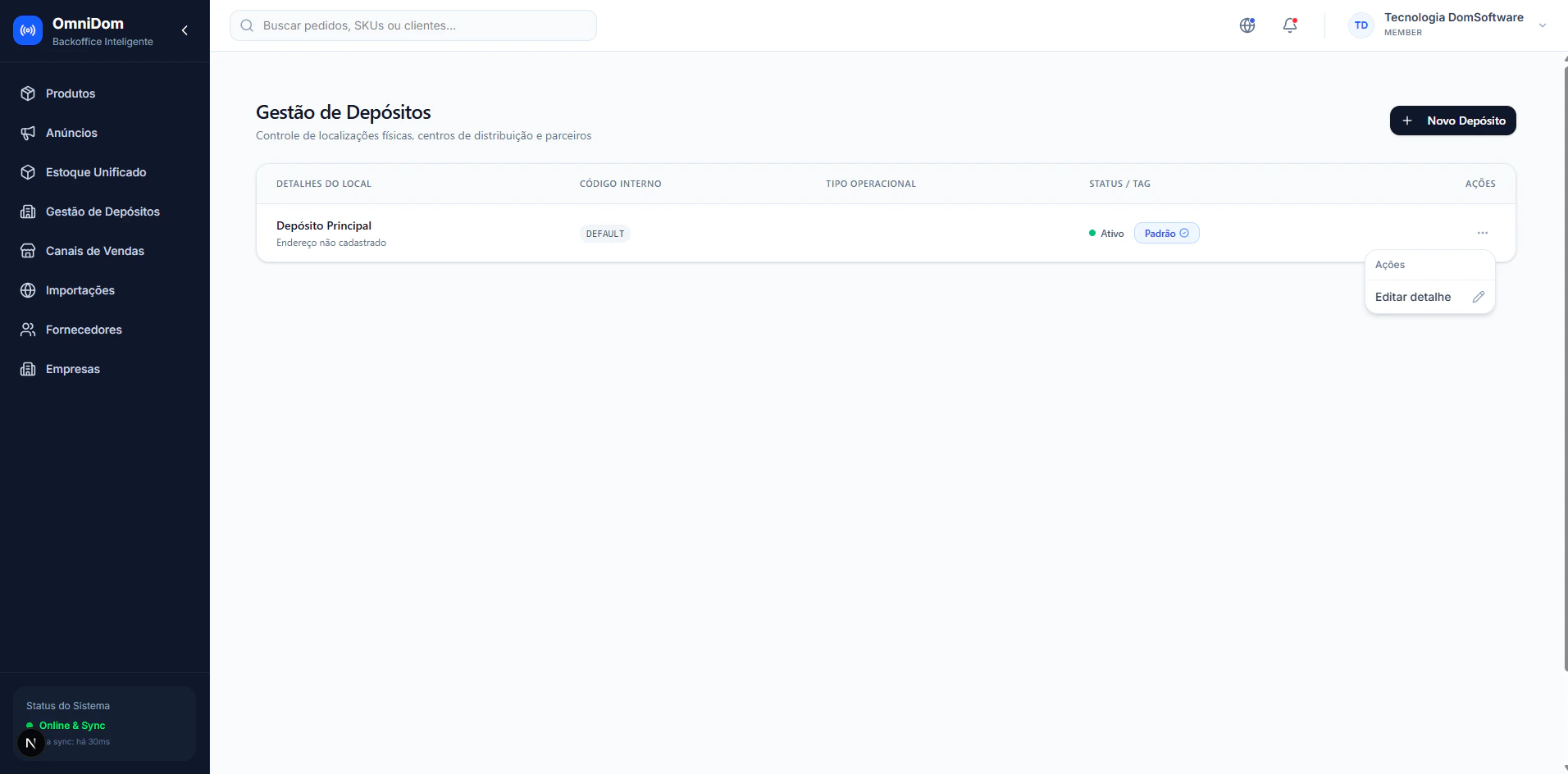
Task: Click the Status do Sistema label
Action: (68, 706)
